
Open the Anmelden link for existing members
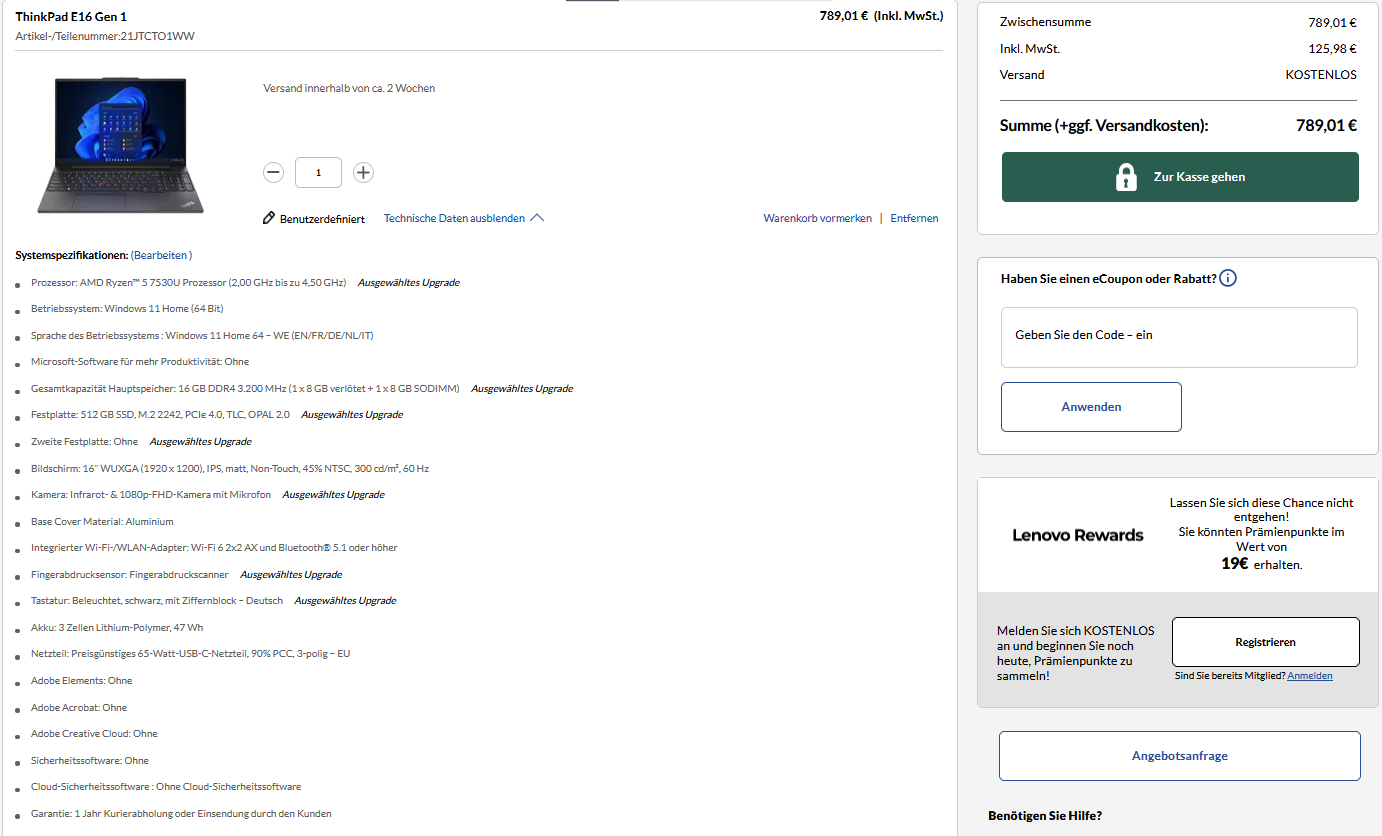1309,675
